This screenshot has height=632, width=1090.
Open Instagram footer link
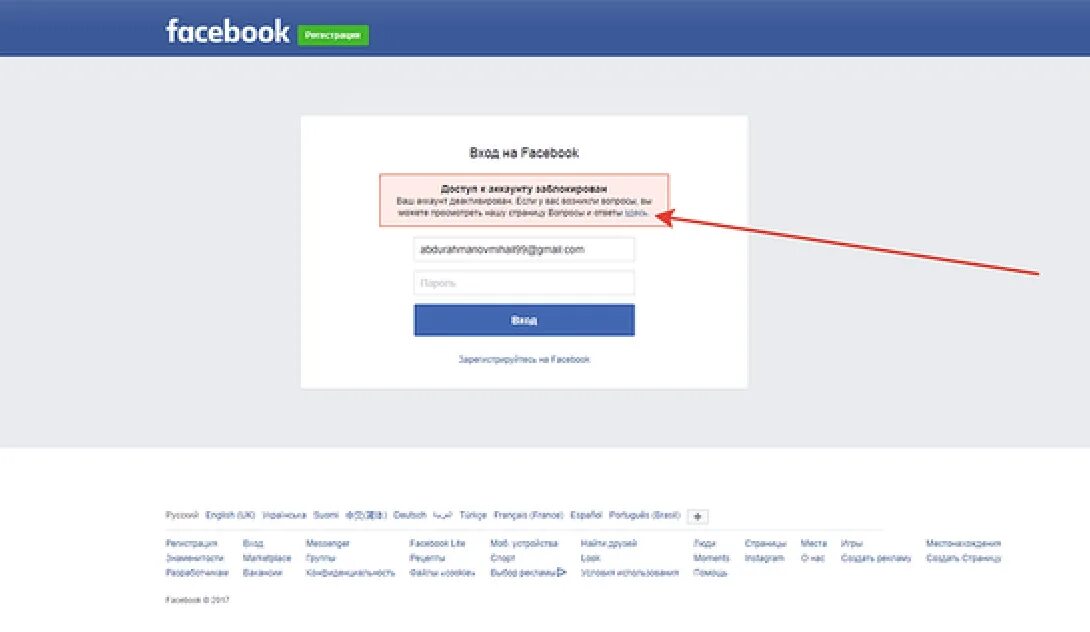[x=764, y=558]
